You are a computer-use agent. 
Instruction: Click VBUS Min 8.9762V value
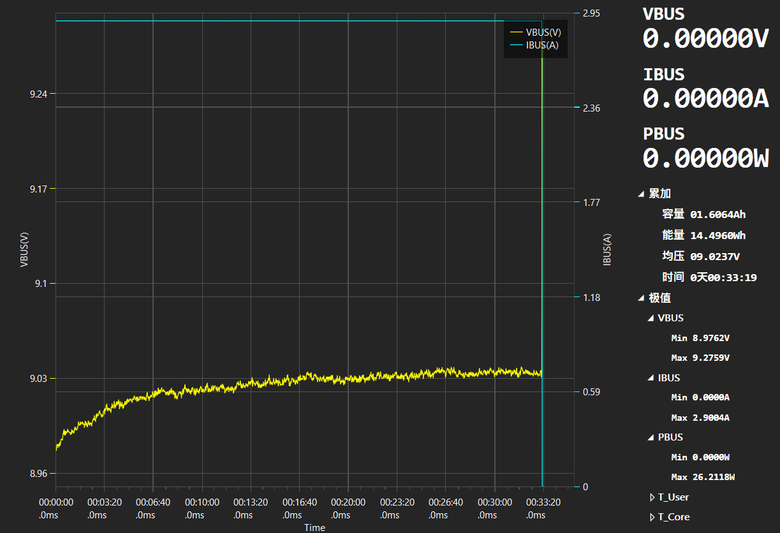[x=711, y=338]
